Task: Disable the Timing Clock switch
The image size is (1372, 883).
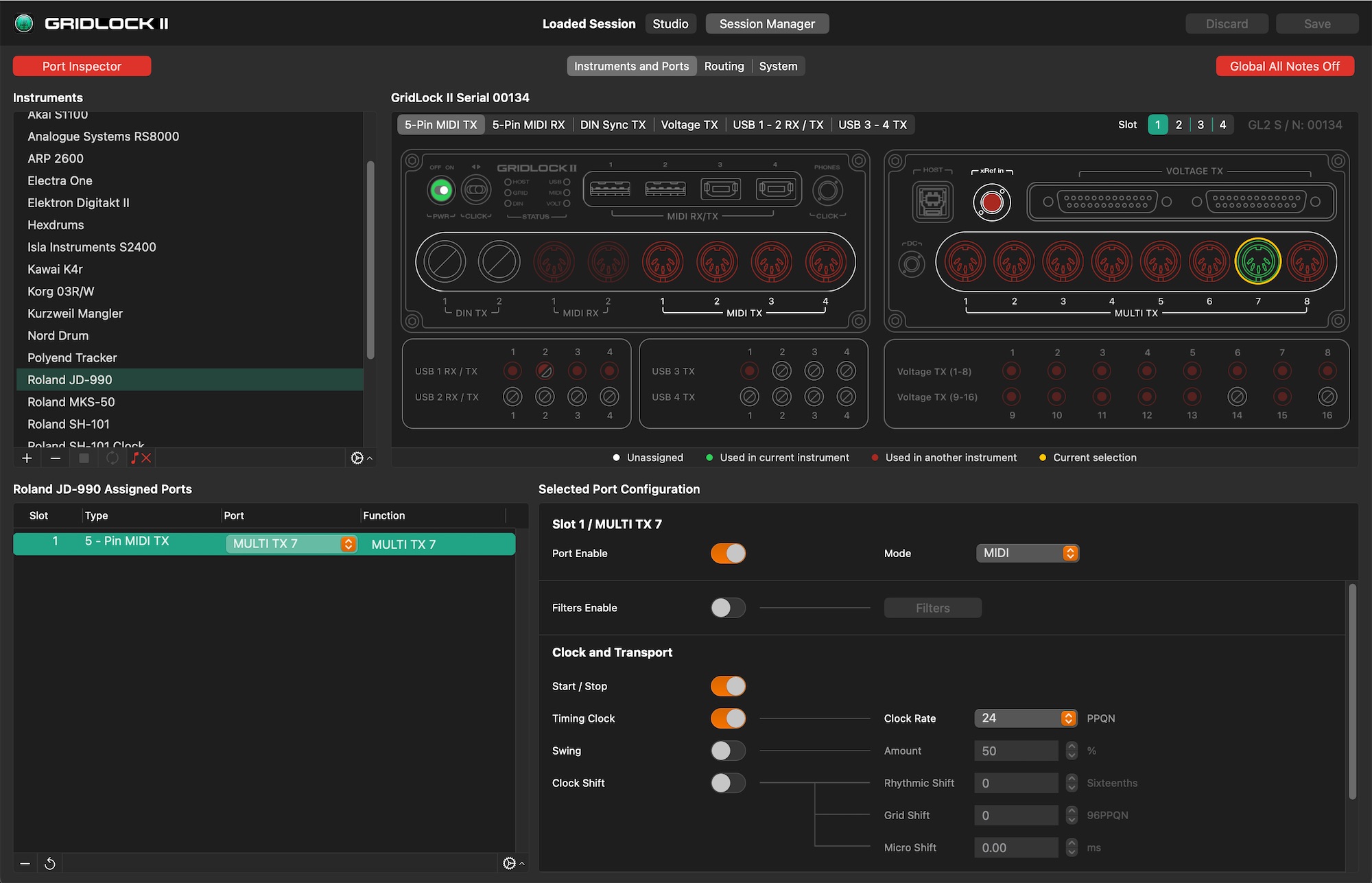Action: click(728, 718)
